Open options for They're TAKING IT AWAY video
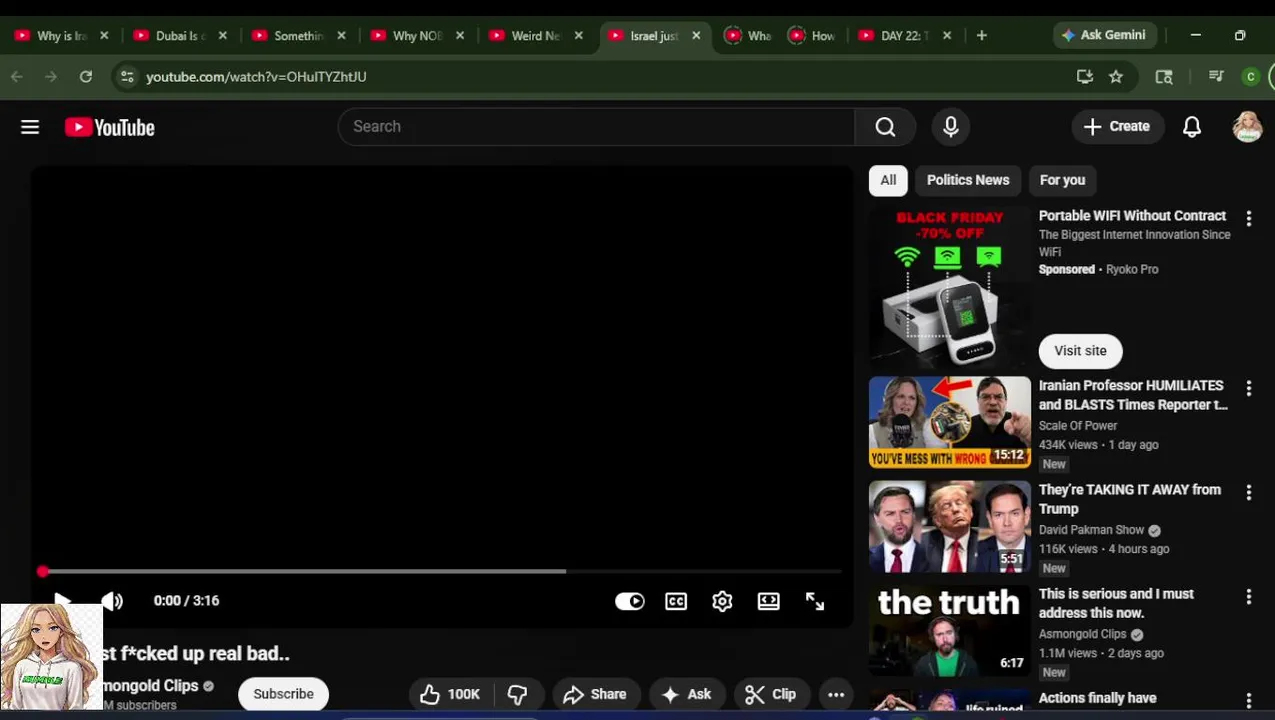 coord(1248,492)
